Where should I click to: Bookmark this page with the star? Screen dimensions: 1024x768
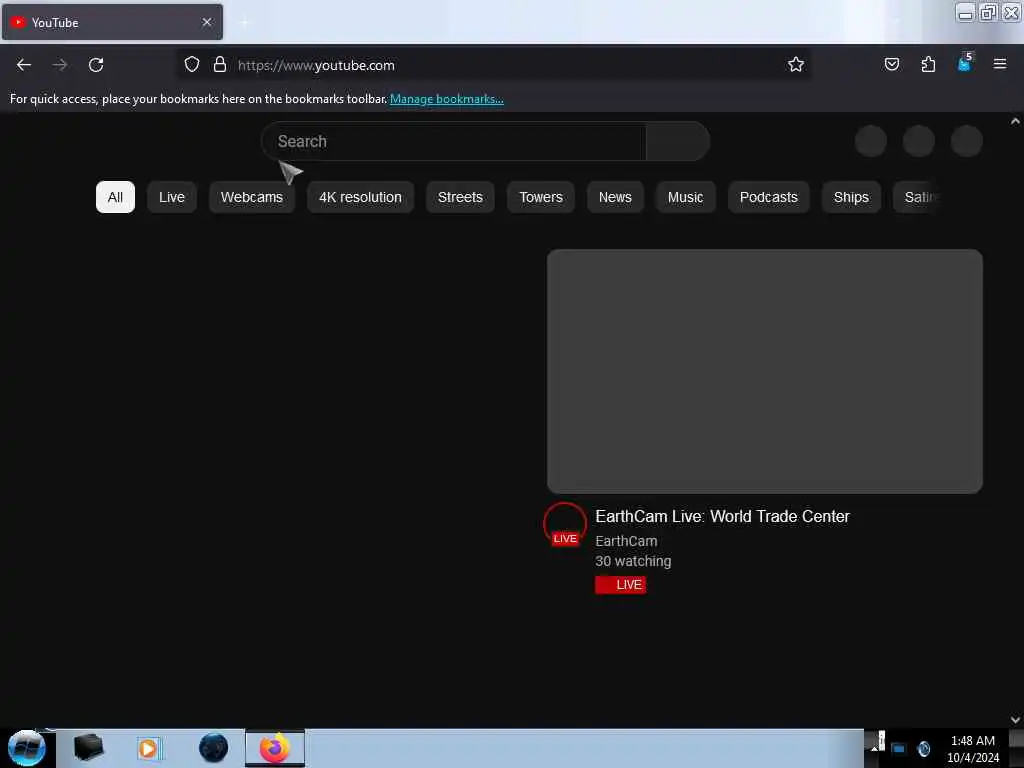click(x=795, y=65)
